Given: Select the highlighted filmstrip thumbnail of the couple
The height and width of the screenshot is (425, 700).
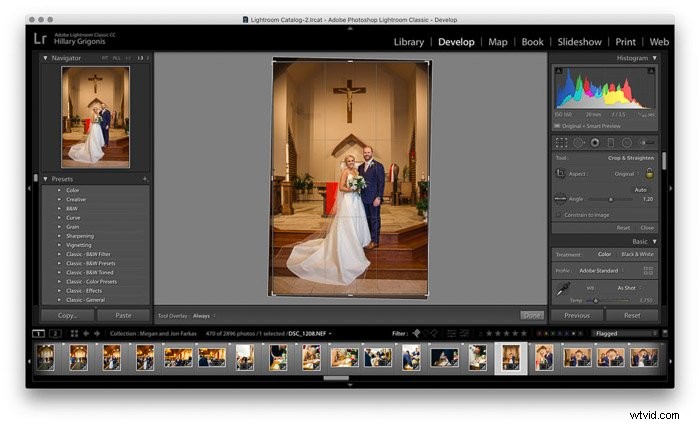Looking at the screenshot, I should (x=511, y=358).
